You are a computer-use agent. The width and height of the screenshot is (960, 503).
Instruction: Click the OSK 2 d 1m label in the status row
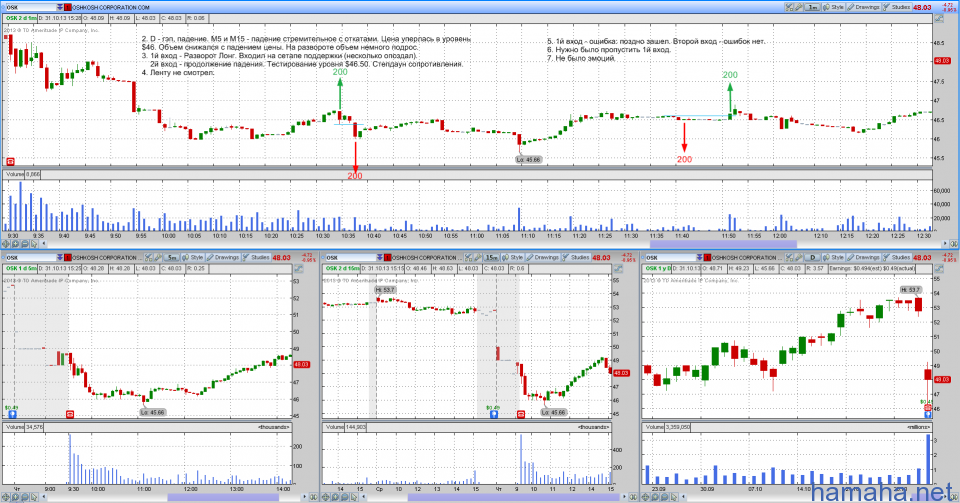[21, 18]
